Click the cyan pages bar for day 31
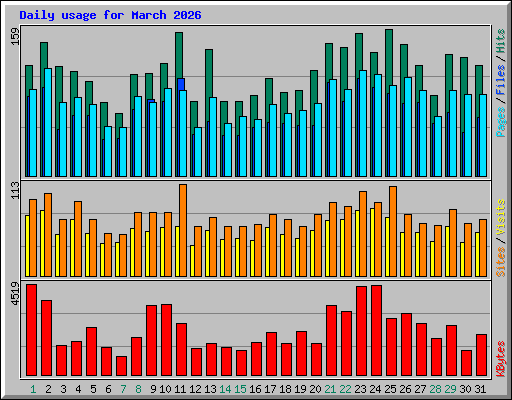 (483, 135)
